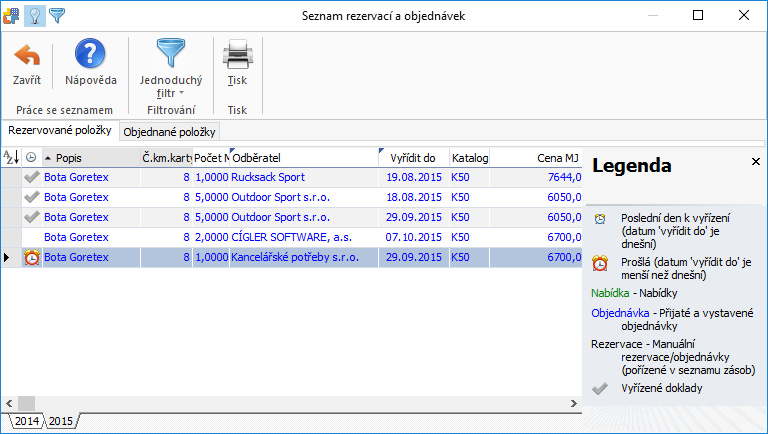This screenshot has height=434, width=768.
Task: Click the red alarm clock in Kancelářské potřeby row
Action: coord(31,257)
